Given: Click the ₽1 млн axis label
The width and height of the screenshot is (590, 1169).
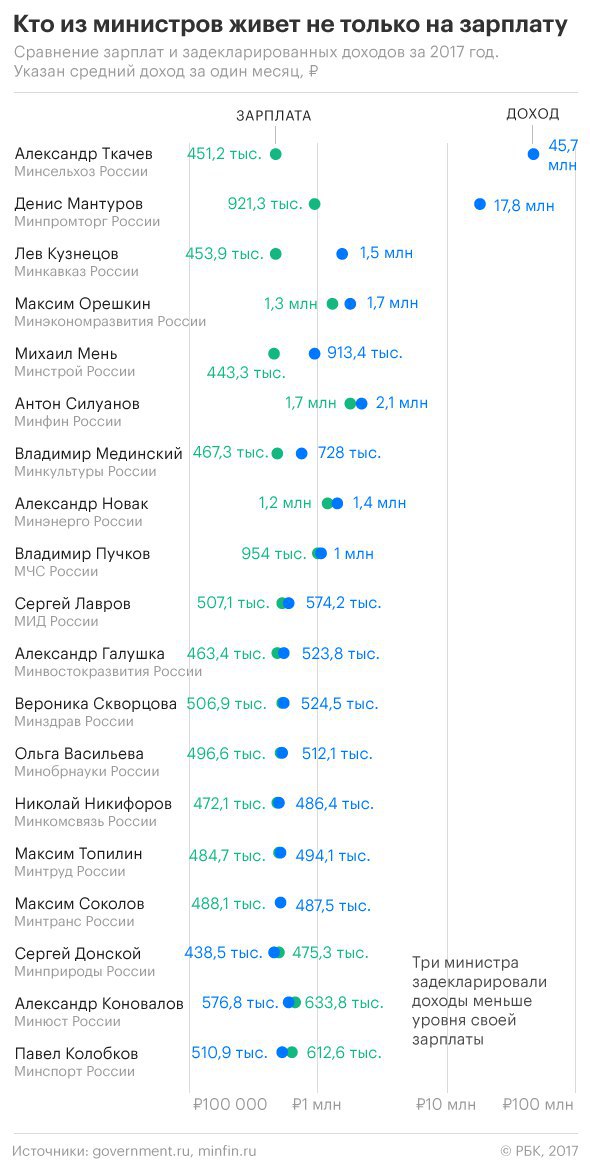Looking at the screenshot, I should (316, 1104).
